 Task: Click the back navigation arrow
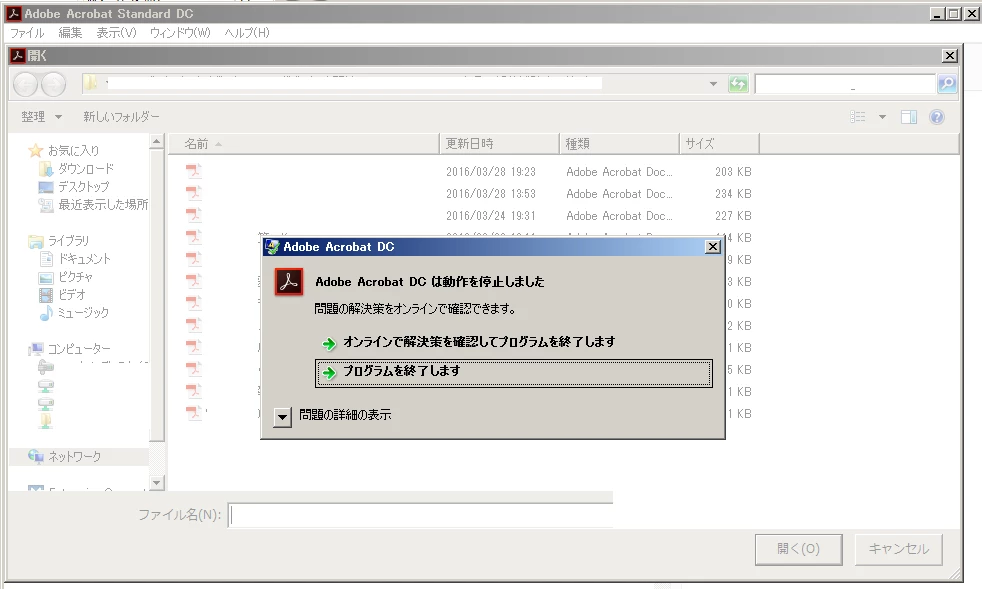point(26,84)
